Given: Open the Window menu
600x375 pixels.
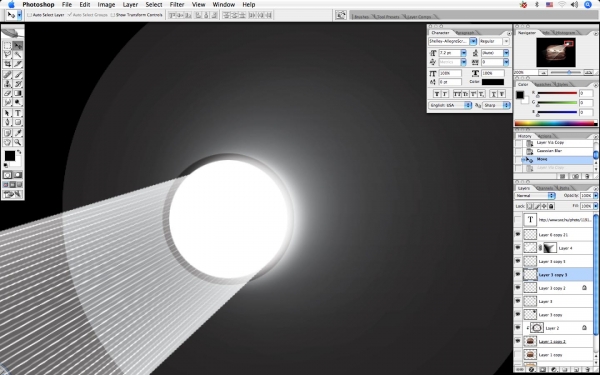Looking at the screenshot, I should [223, 5].
